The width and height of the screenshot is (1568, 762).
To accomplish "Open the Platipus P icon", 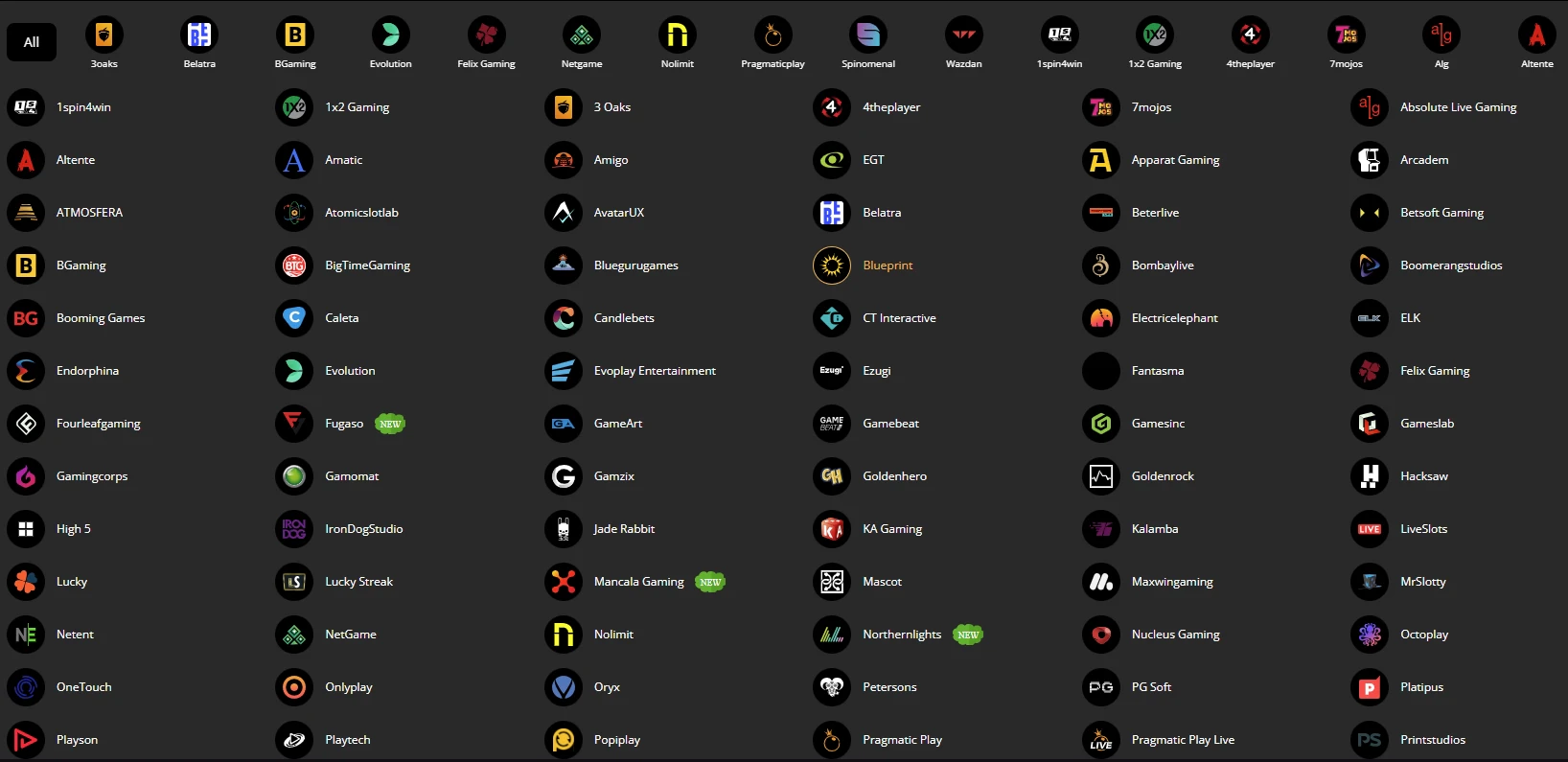I will pos(1370,687).
